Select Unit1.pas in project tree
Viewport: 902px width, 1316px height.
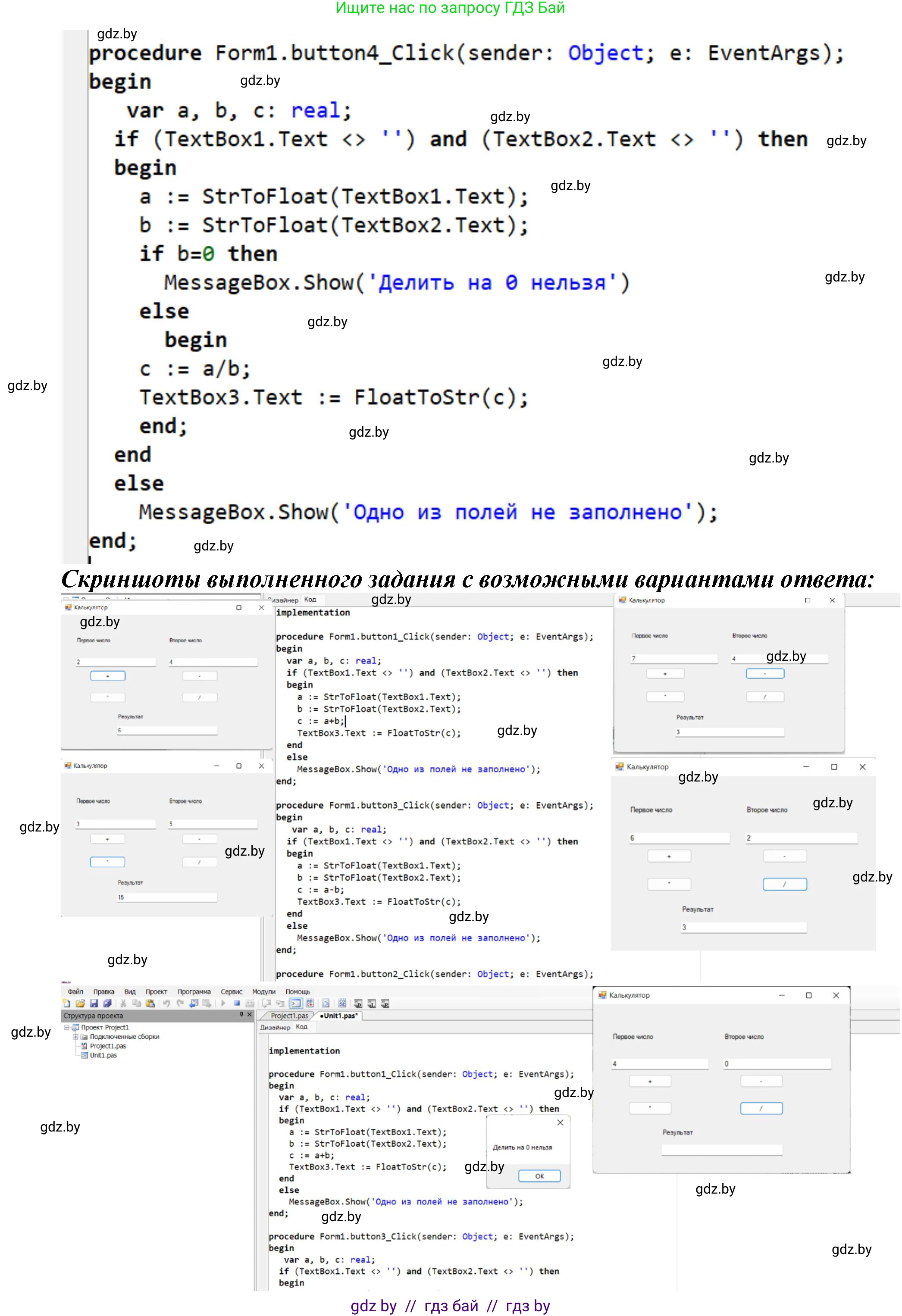pos(103,1056)
